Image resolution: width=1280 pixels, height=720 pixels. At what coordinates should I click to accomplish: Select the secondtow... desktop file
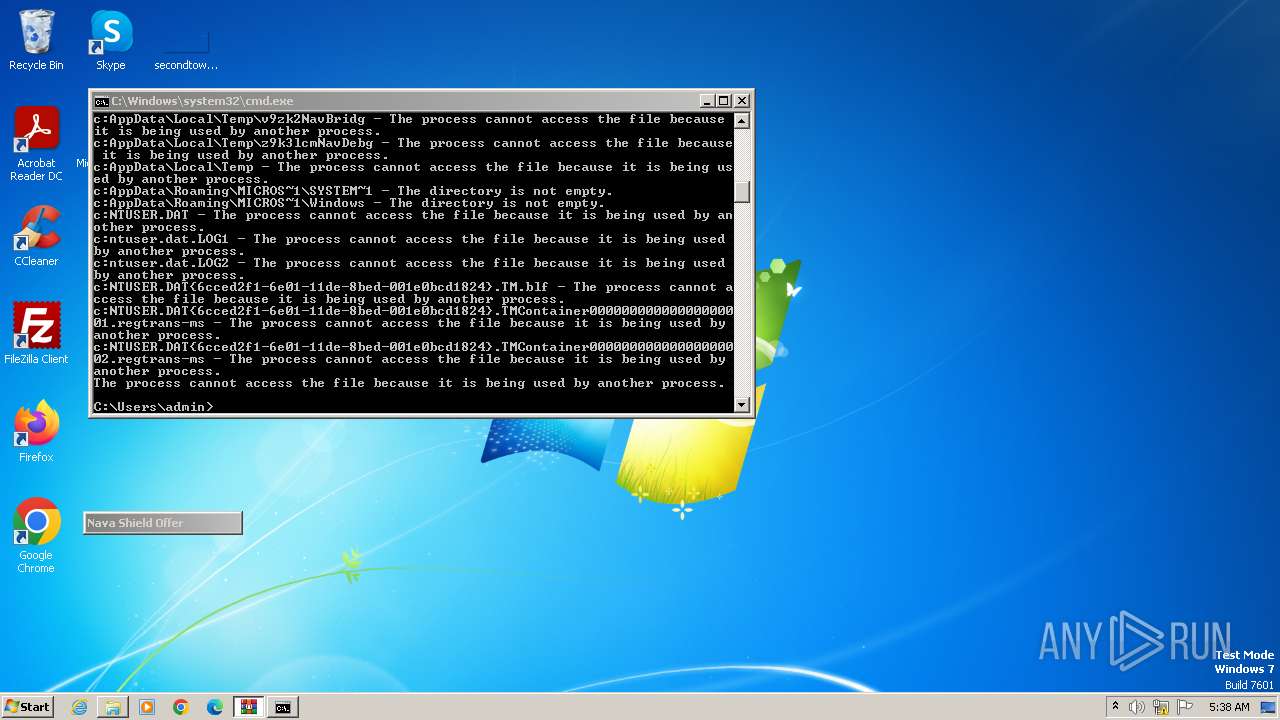coord(186,50)
